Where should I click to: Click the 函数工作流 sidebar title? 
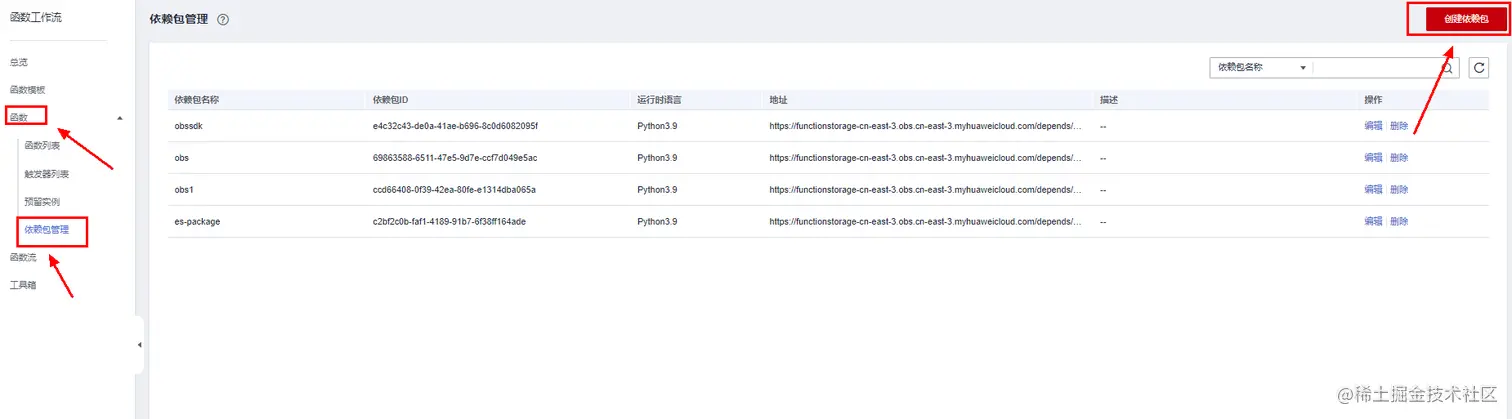[34, 19]
